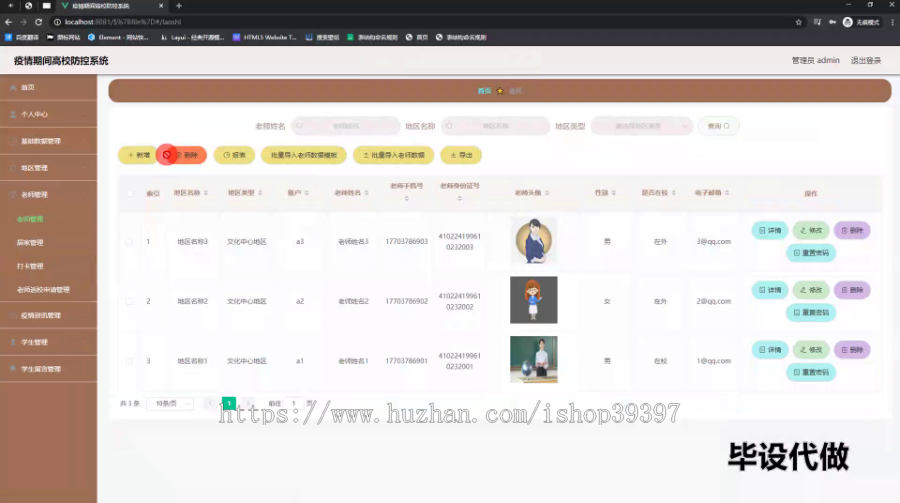Click the 前往 page number input
Screen dimensions: 900x503
coord(293,404)
